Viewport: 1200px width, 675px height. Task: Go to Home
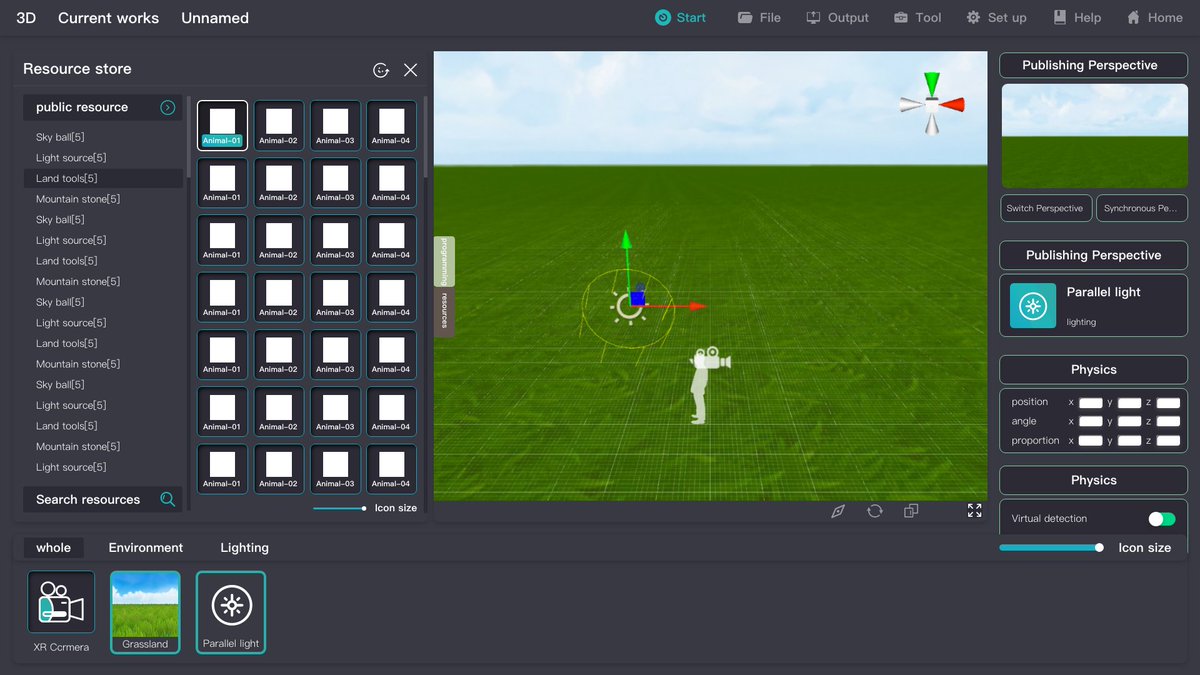pos(1154,18)
